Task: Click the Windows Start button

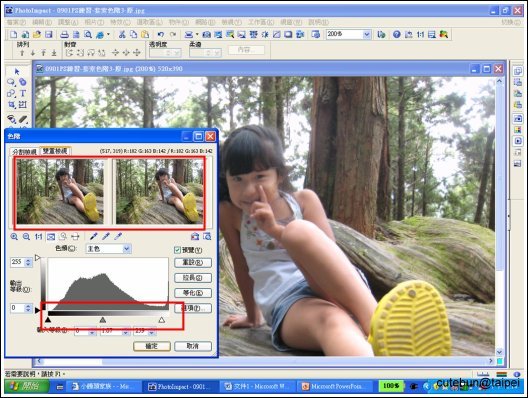Action: click(x=27, y=387)
